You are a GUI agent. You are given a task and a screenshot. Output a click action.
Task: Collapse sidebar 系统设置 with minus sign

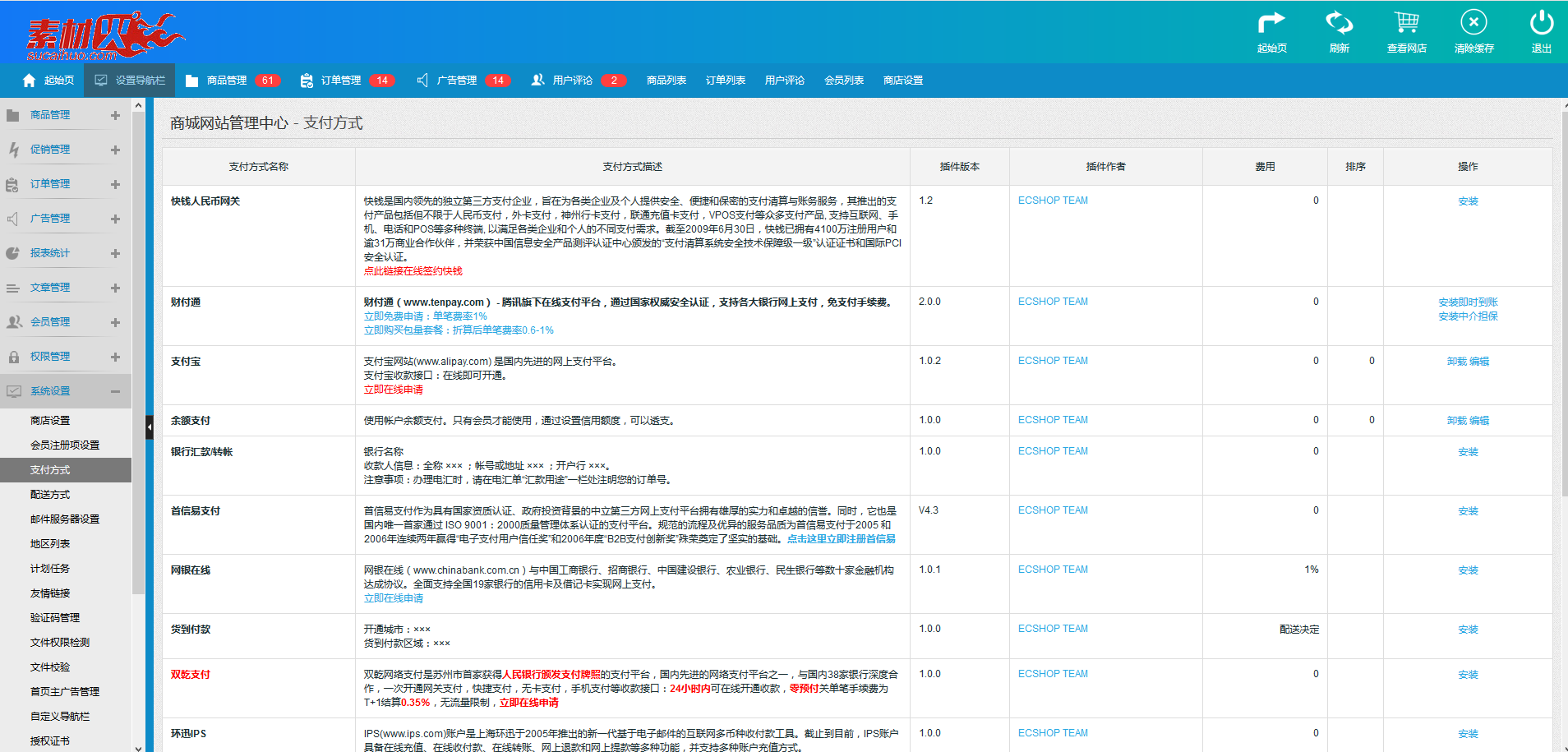click(115, 391)
